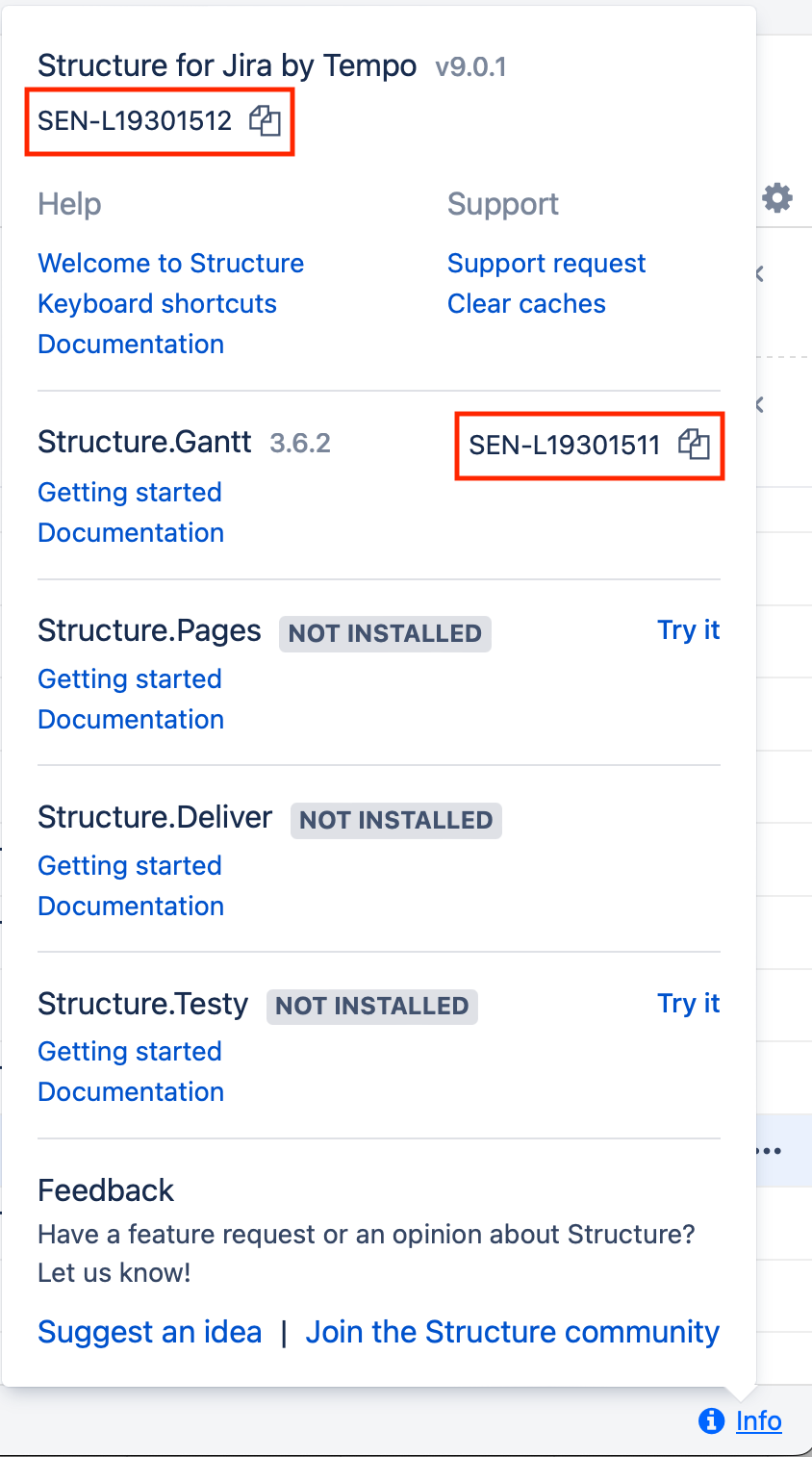Copy the SEN-L19301512 license ID

(265, 121)
